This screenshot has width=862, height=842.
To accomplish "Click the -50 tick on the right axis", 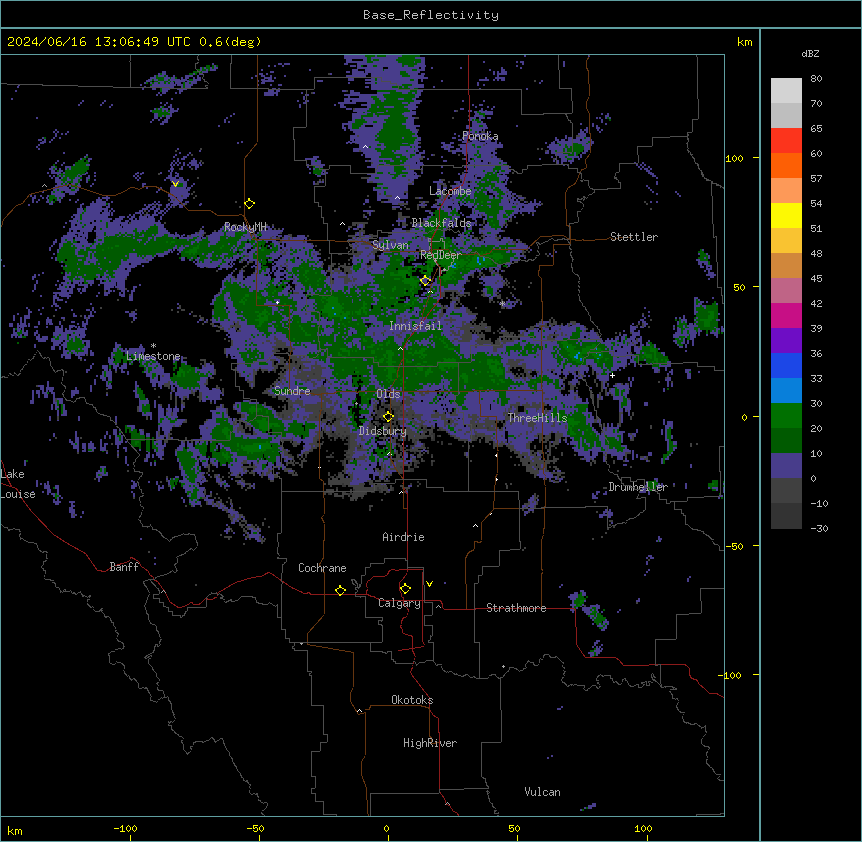I will pos(734,546).
